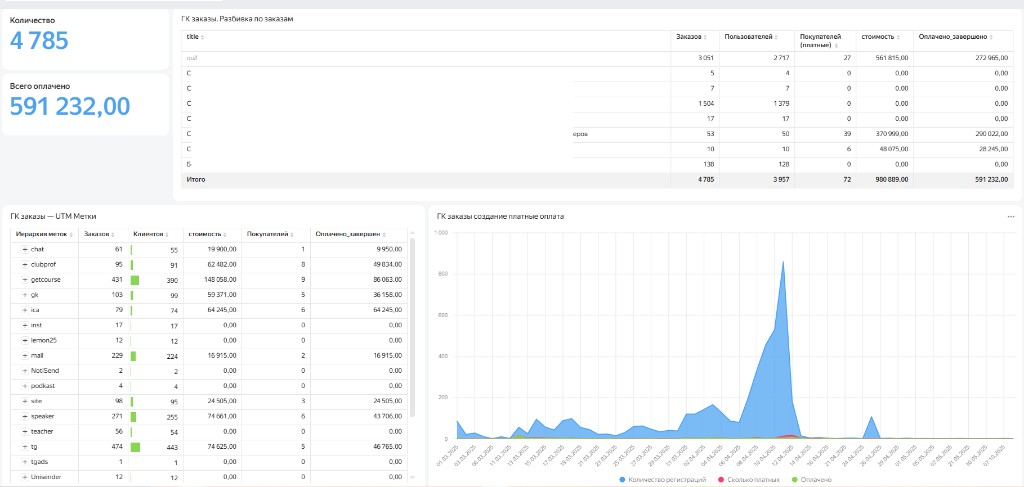Toggle Оплачено legend series in chart

(812, 480)
